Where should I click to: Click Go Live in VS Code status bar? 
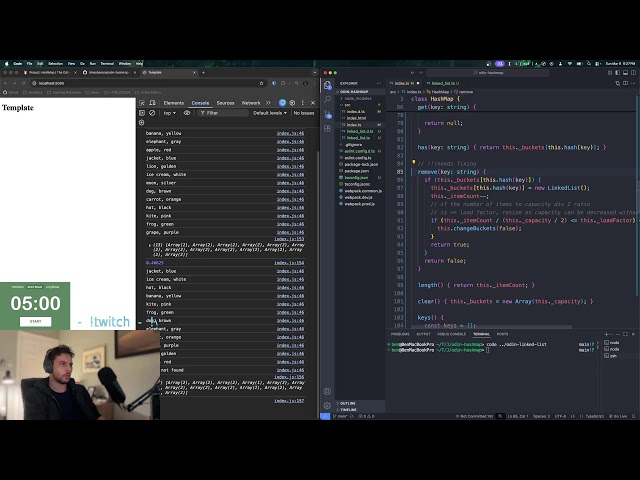coord(618,416)
